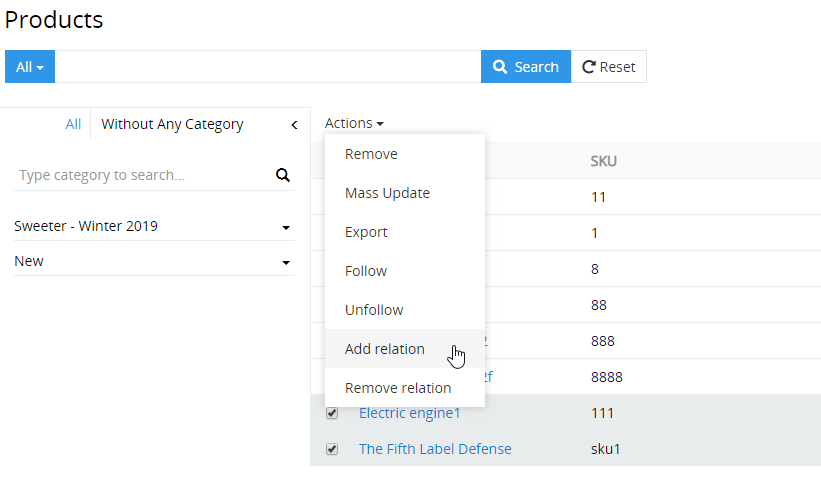Viewport: 821px width, 480px height.
Task: Uncheck the Electric engine1 checkbox
Action: tap(332, 413)
